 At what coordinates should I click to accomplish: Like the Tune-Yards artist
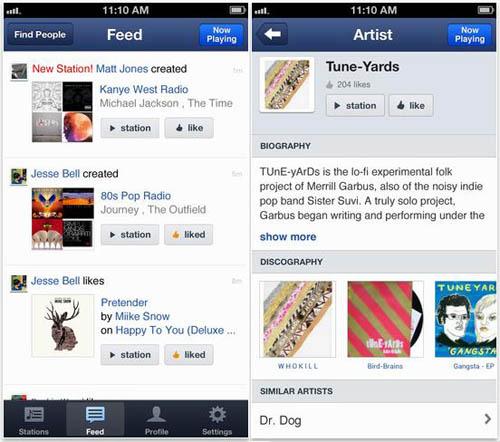pos(411,106)
